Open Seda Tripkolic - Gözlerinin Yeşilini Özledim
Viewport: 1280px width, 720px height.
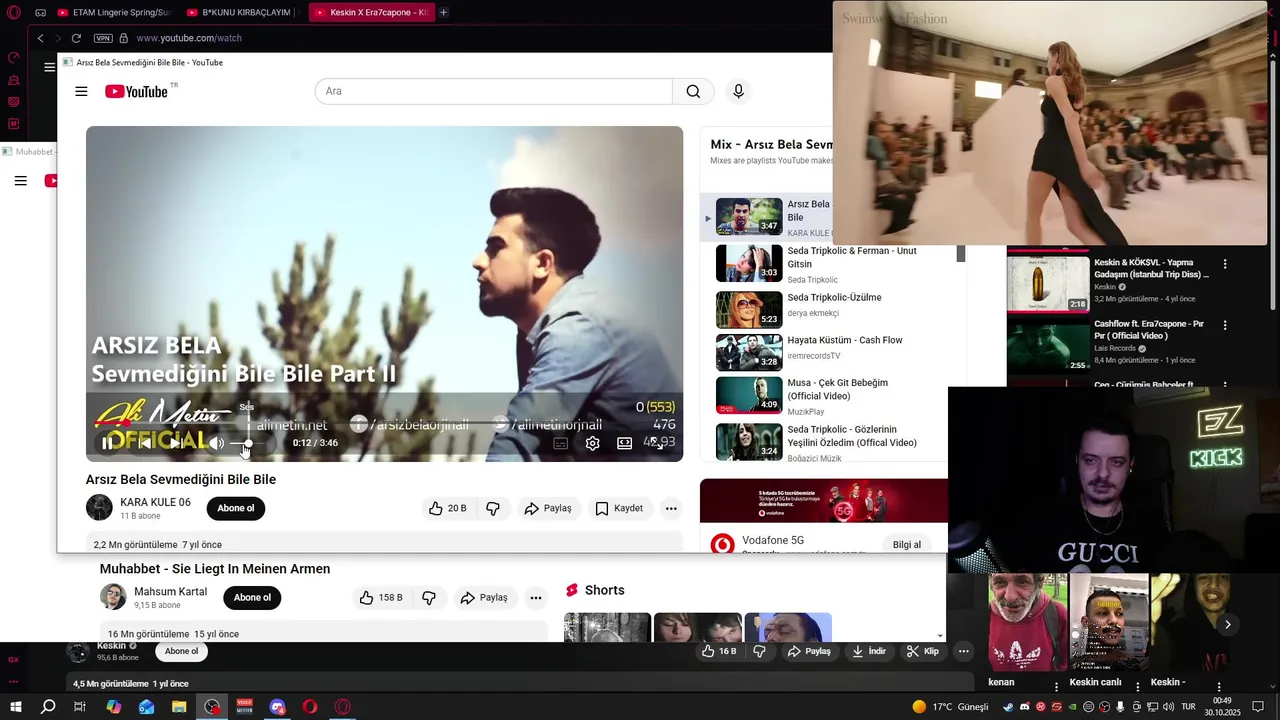828,442
